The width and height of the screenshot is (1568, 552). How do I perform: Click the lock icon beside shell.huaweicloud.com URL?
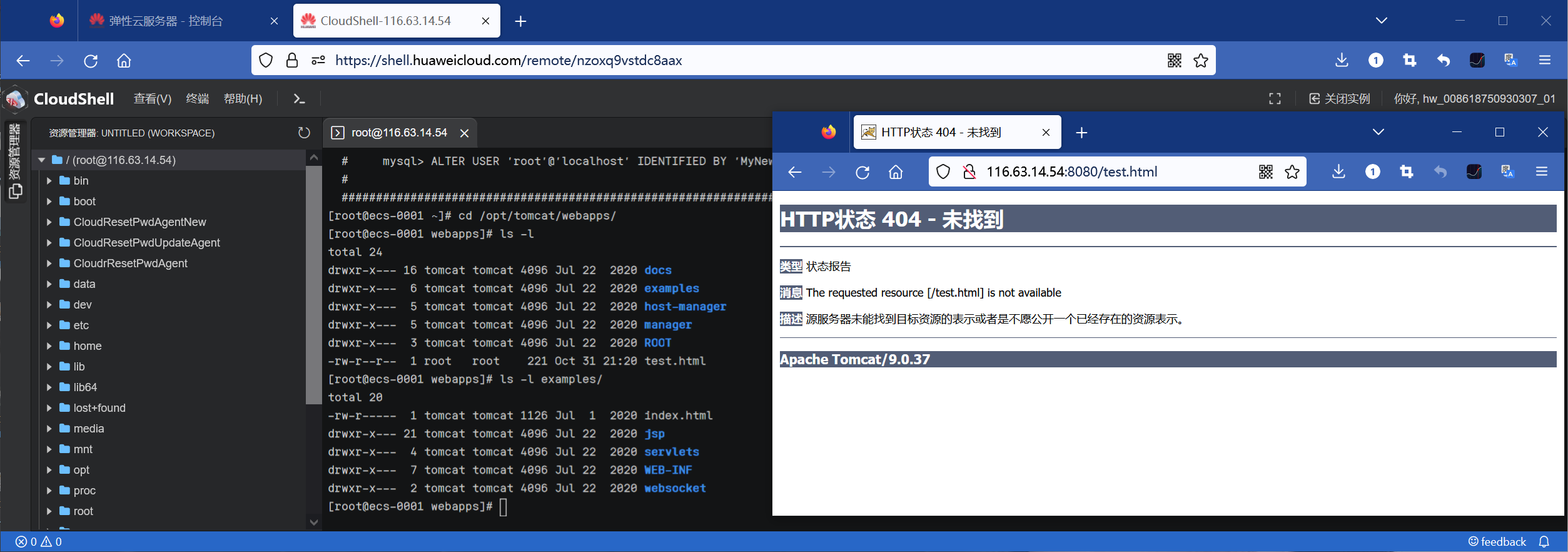[291, 60]
